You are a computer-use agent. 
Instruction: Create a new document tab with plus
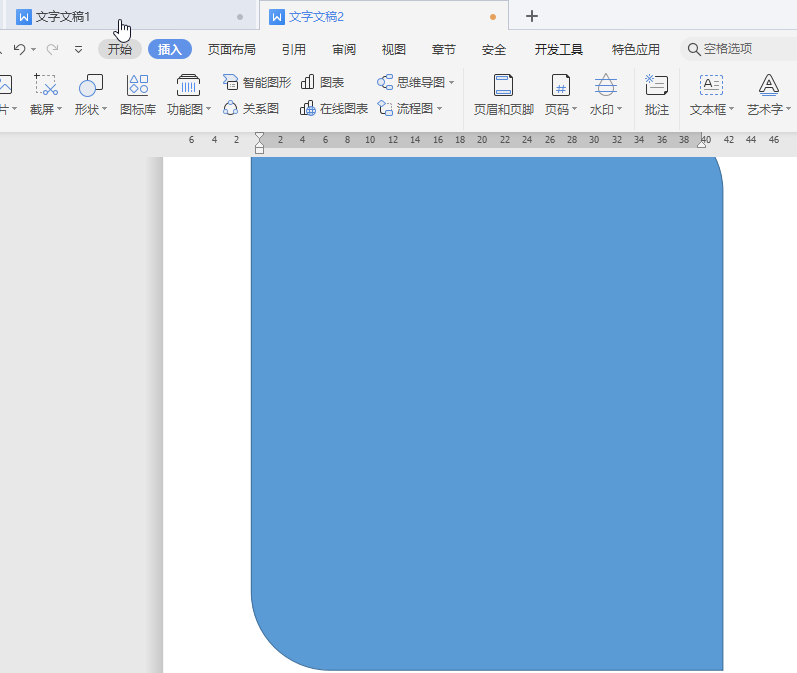(532, 16)
